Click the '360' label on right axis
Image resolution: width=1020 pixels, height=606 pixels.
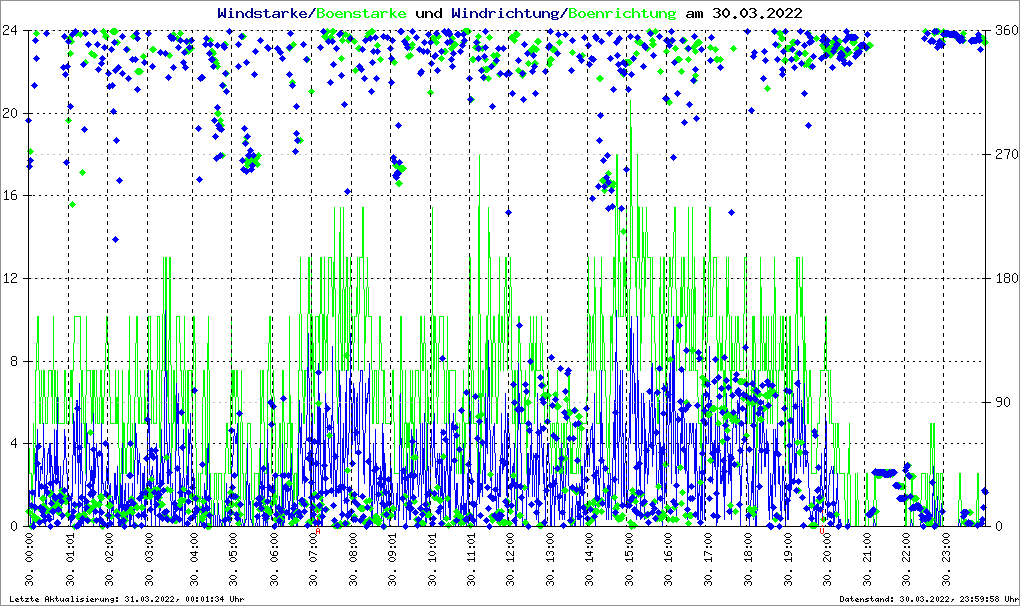(1005, 30)
